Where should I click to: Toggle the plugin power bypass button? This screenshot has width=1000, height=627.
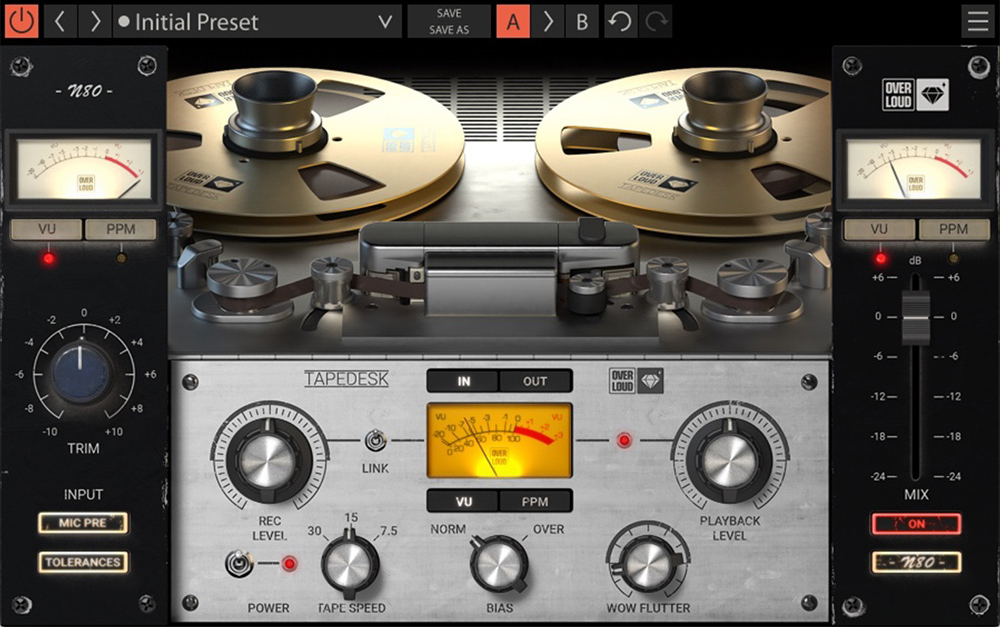tap(21, 21)
